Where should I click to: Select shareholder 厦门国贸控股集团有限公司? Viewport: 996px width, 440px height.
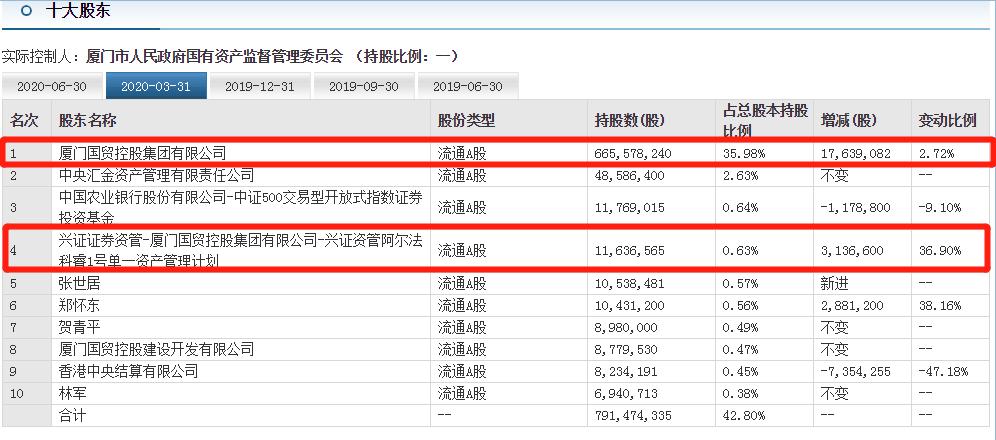point(142,153)
